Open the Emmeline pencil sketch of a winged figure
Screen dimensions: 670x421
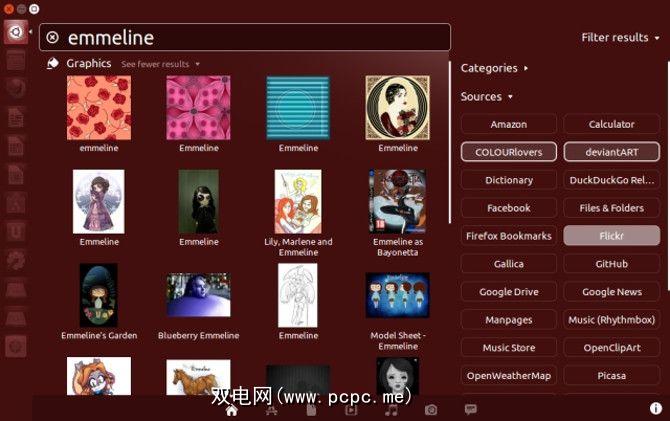point(298,295)
